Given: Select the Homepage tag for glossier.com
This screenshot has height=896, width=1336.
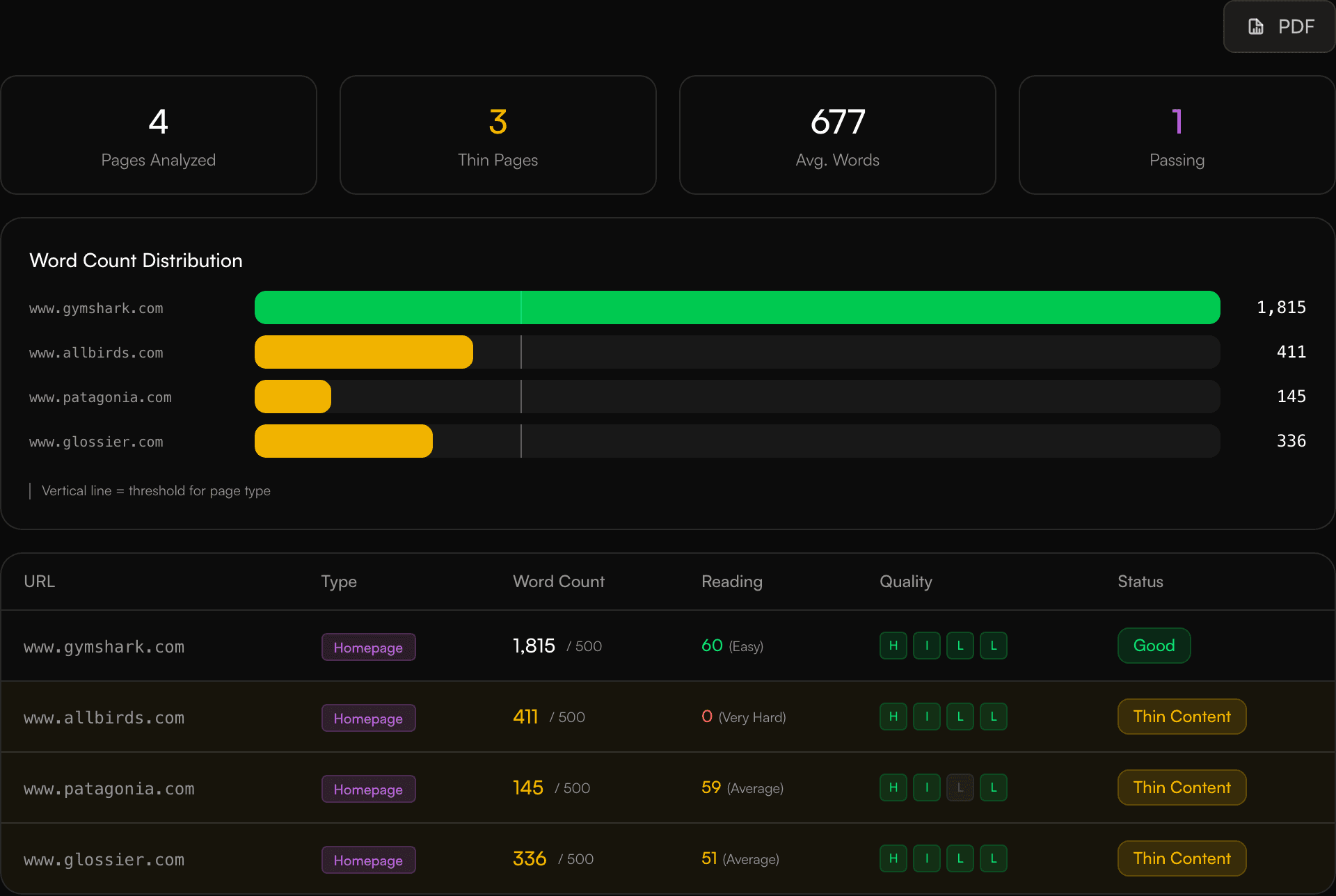Looking at the screenshot, I should point(368,860).
